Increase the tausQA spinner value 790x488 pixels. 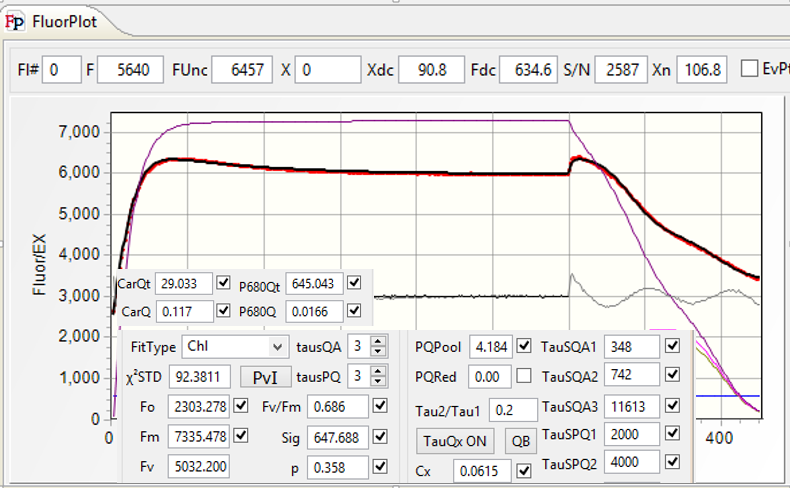tap(377, 342)
